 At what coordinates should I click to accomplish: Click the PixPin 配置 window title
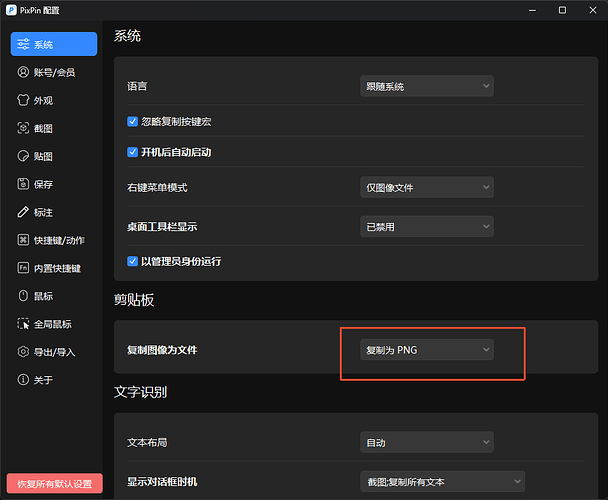click(40, 10)
